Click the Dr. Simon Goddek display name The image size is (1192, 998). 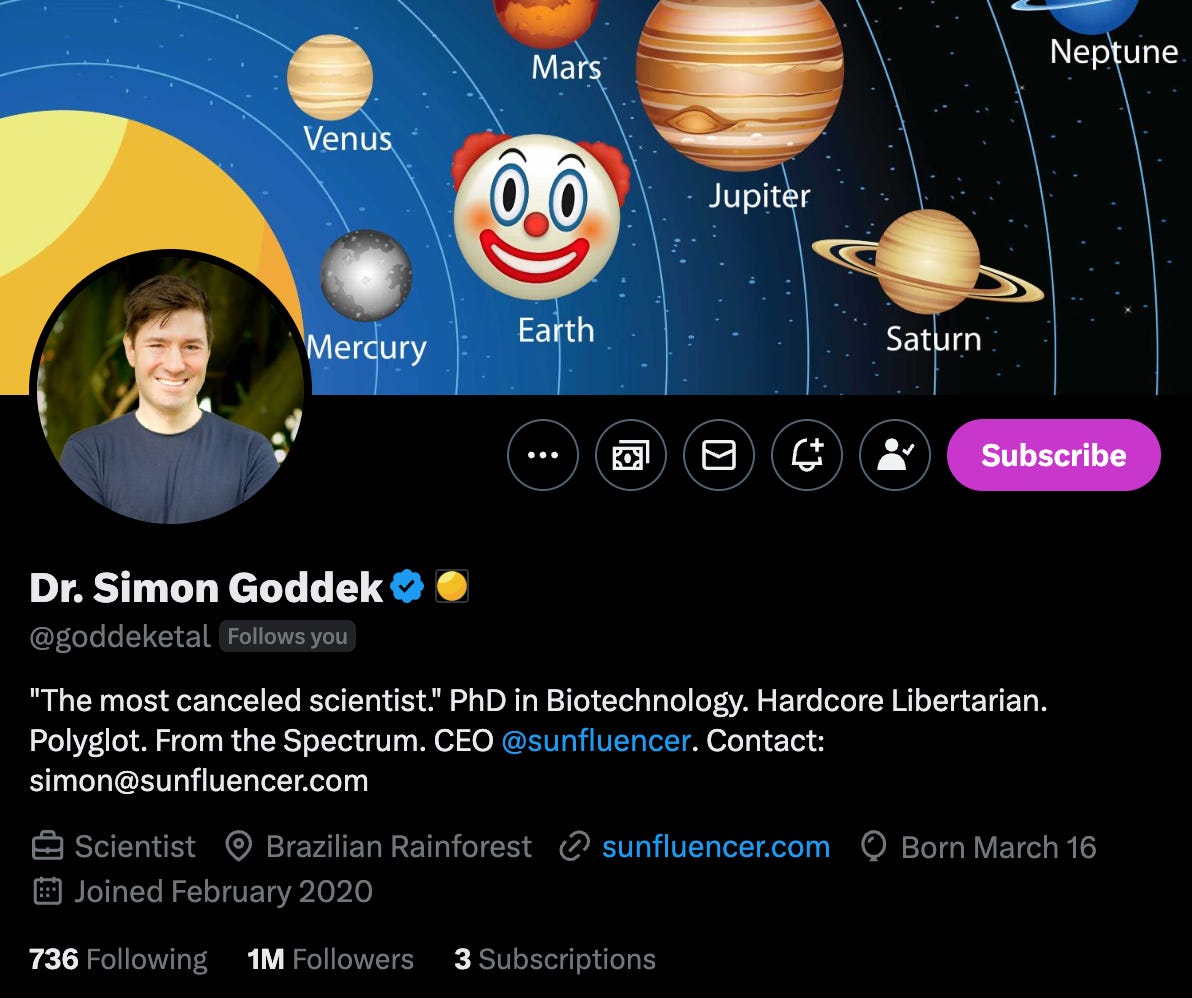[206, 587]
